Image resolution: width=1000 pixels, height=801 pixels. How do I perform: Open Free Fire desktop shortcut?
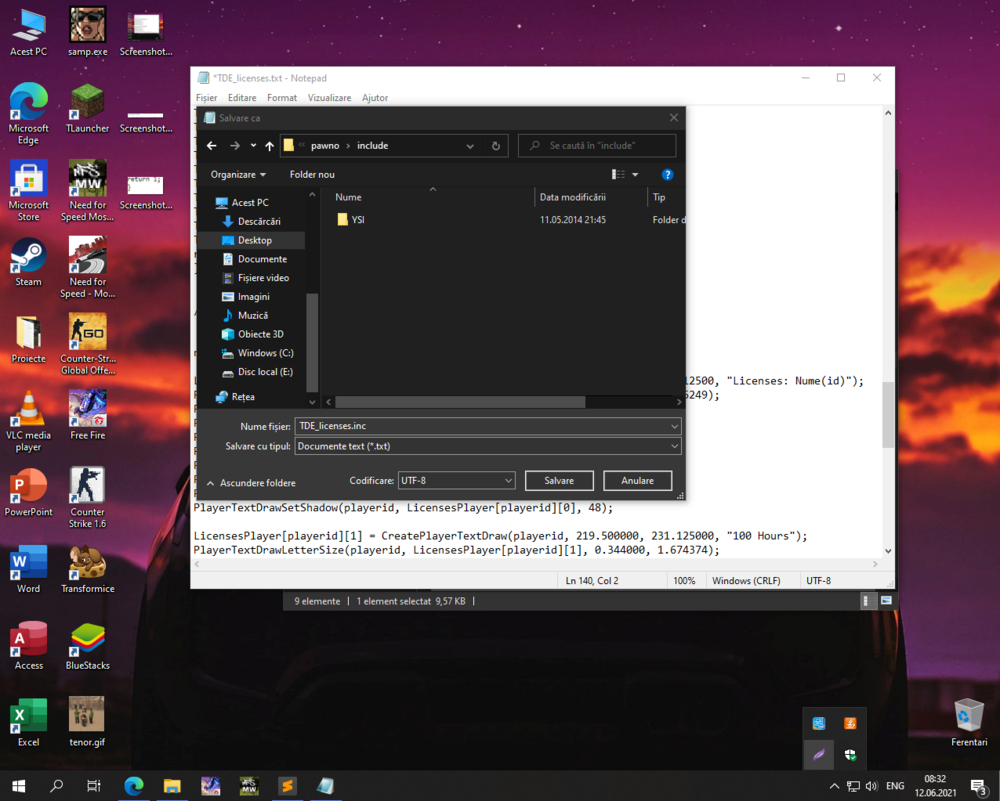[x=87, y=416]
